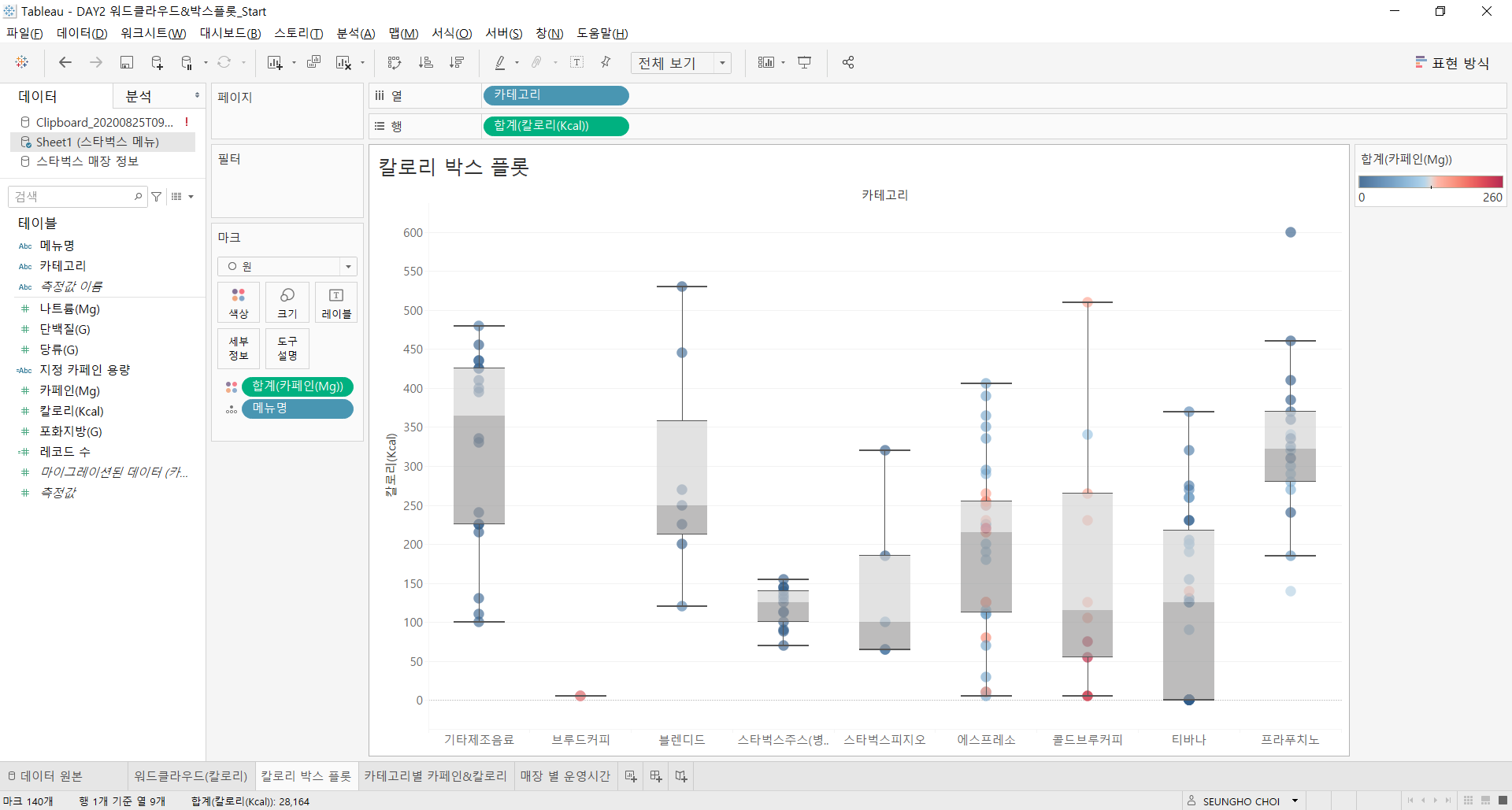The height and width of the screenshot is (810, 1512).
Task: Select the 합계(카페인(Mg)) pill on Marks card
Action: click(298, 387)
